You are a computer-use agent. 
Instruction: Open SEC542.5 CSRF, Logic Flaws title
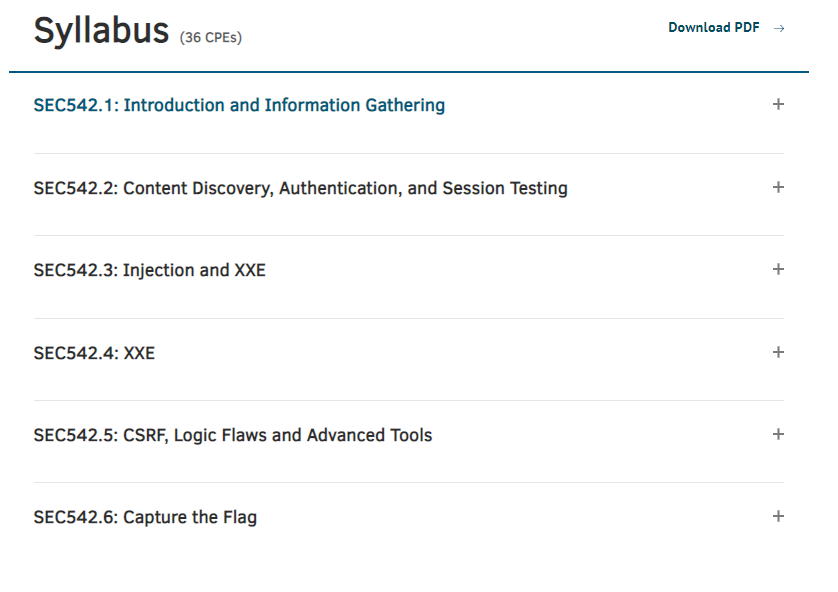[232, 435]
